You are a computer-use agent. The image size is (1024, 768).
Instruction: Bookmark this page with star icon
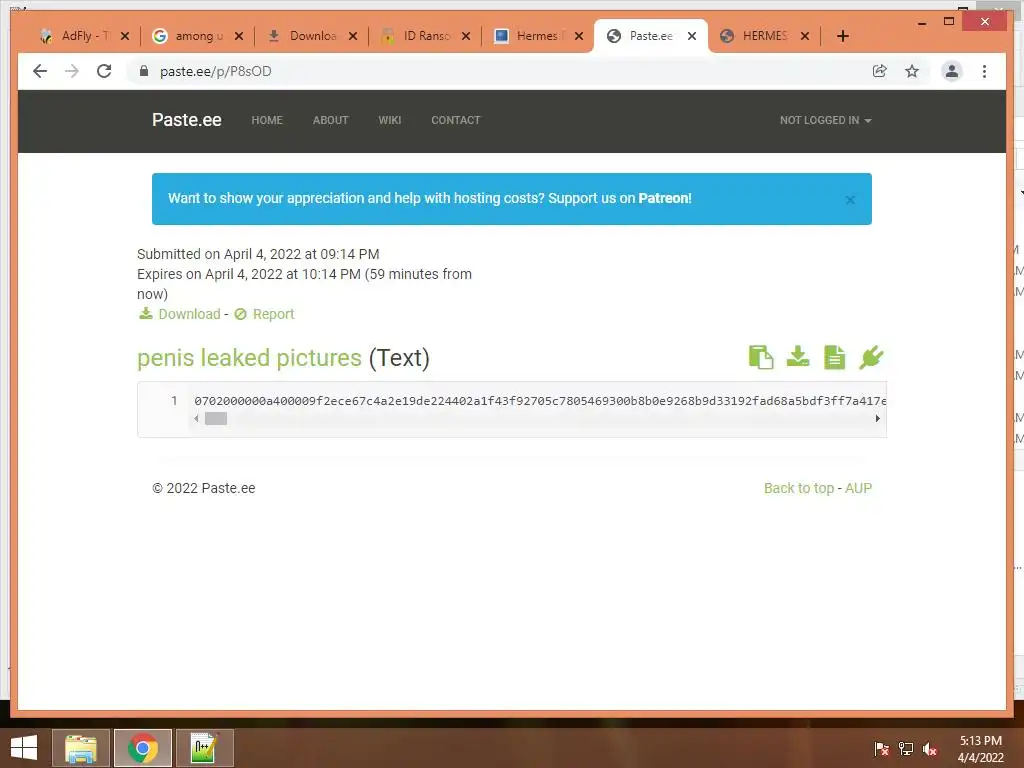click(x=912, y=71)
